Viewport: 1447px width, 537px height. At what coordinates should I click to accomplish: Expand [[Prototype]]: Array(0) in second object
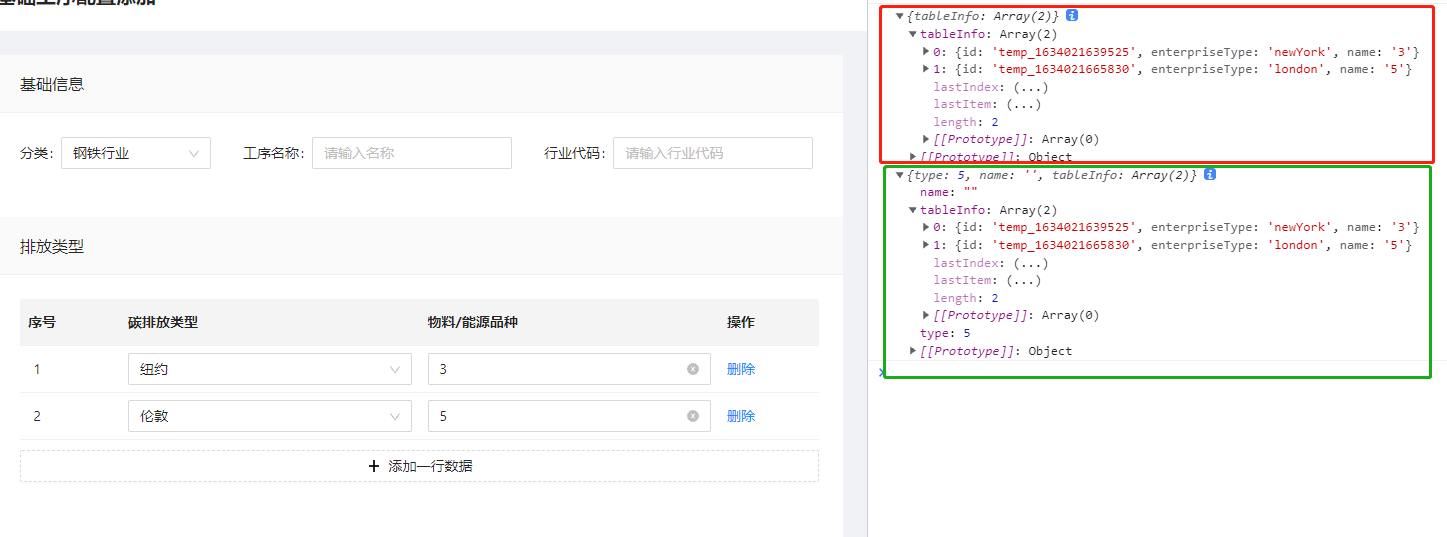(x=926, y=315)
